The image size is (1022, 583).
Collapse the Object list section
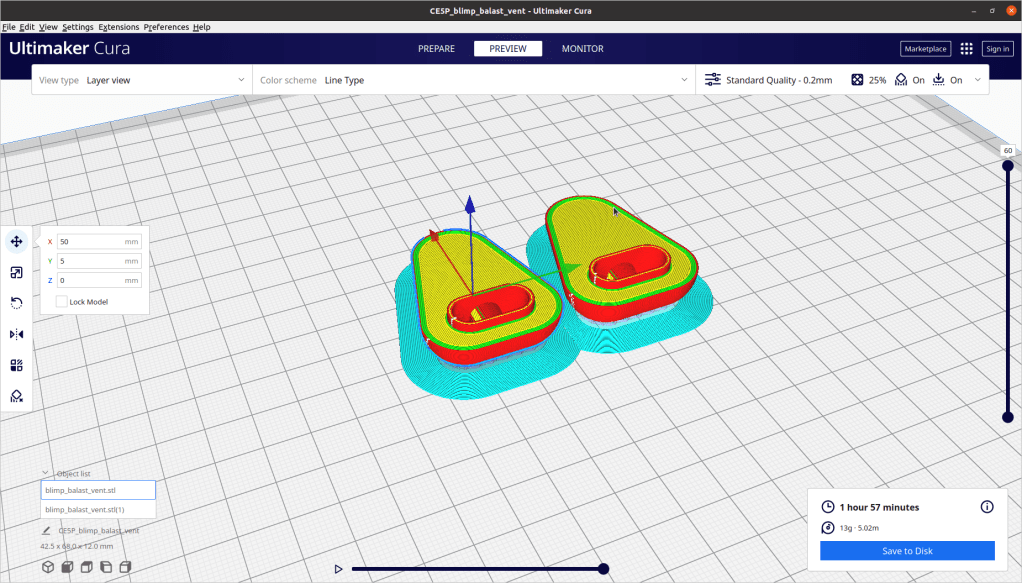(x=46, y=473)
